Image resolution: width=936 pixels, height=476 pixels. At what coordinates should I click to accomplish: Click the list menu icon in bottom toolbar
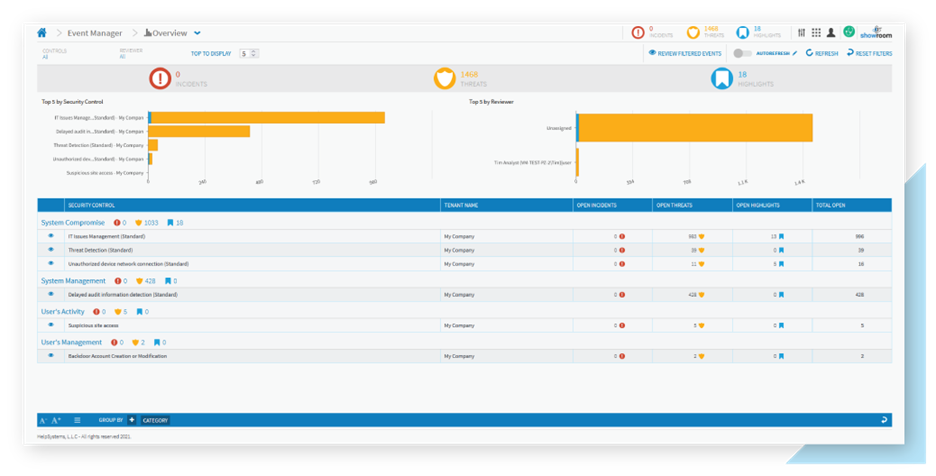pos(77,420)
